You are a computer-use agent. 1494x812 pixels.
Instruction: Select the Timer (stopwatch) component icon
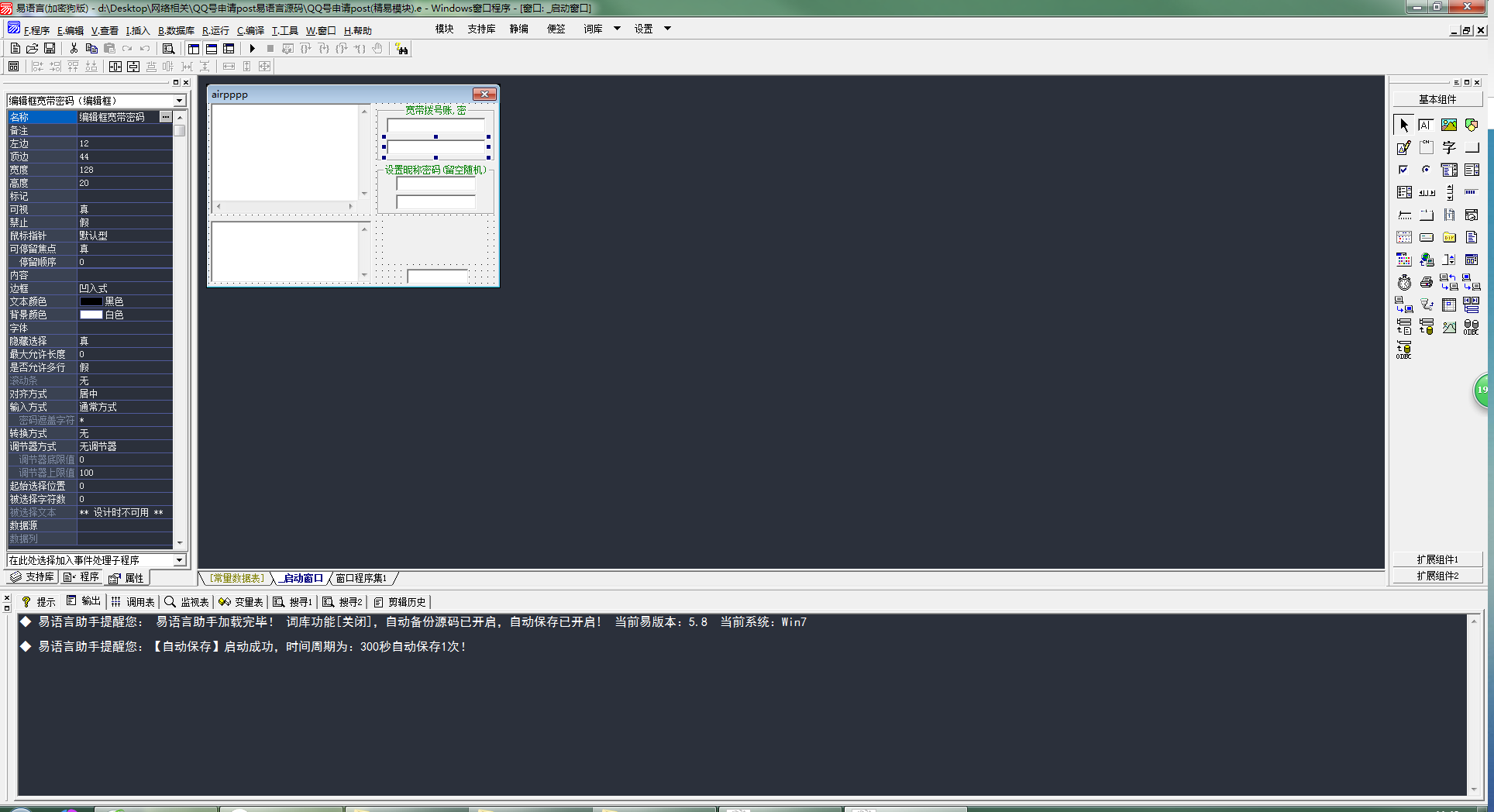click(1404, 283)
